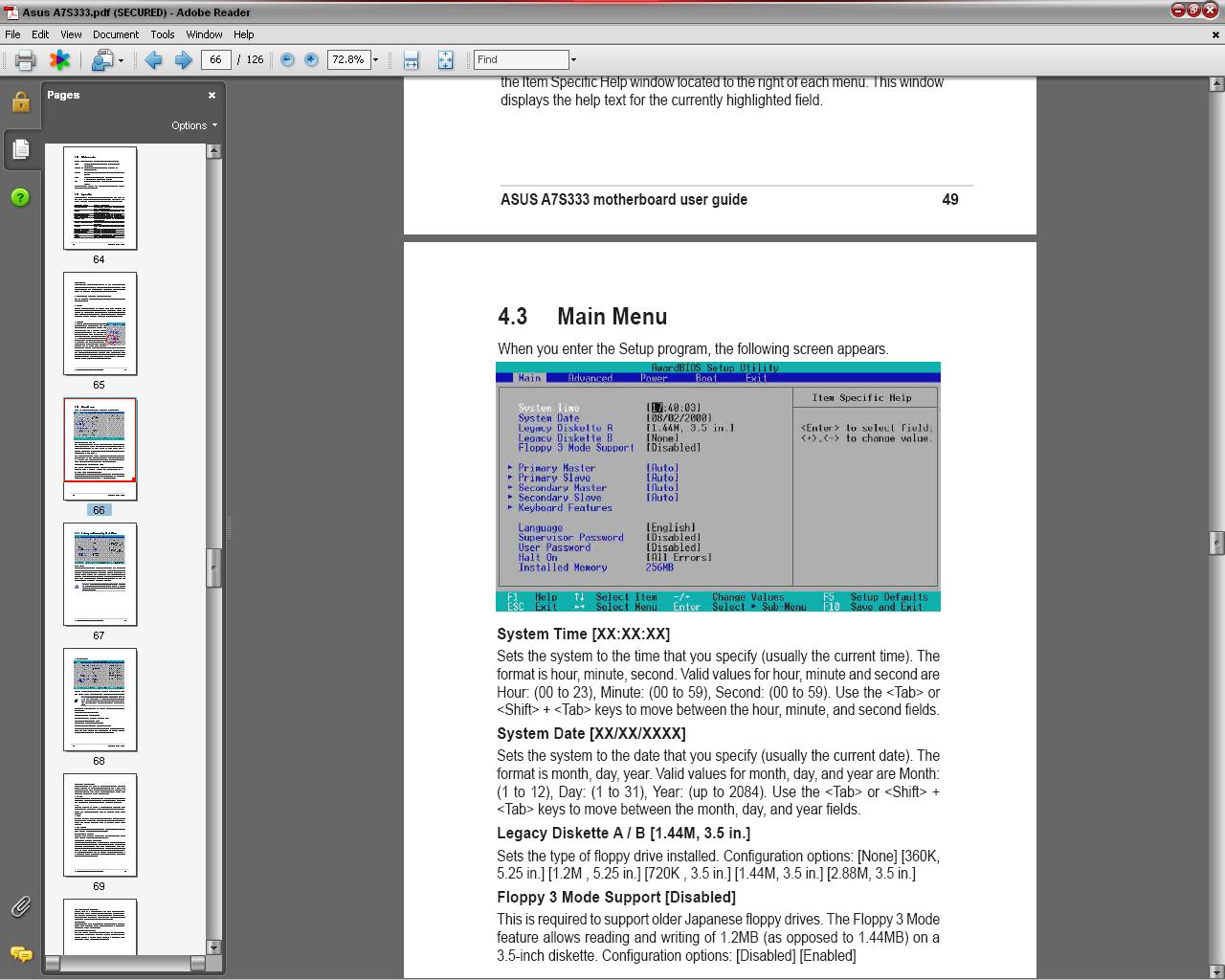Open the Edit menu
Screen dimensions: 1225x980
coord(40,34)
